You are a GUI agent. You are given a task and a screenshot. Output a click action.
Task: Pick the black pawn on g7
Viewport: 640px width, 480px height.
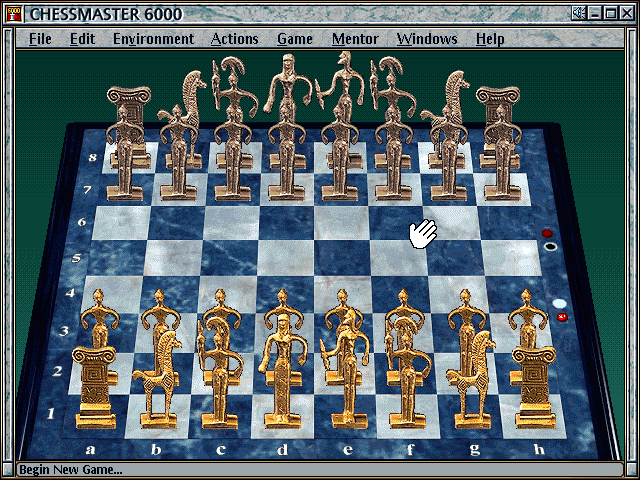tap(448, 155)
